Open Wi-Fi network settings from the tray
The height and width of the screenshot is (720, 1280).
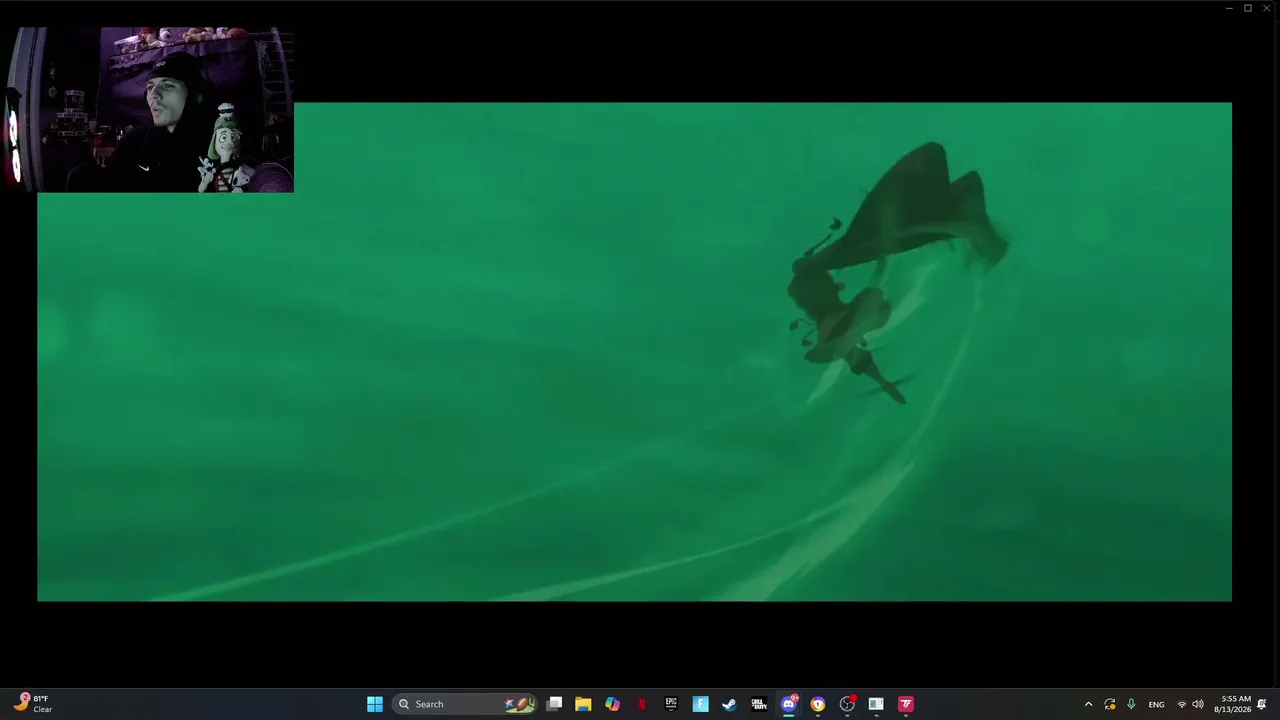[1181, 704]
